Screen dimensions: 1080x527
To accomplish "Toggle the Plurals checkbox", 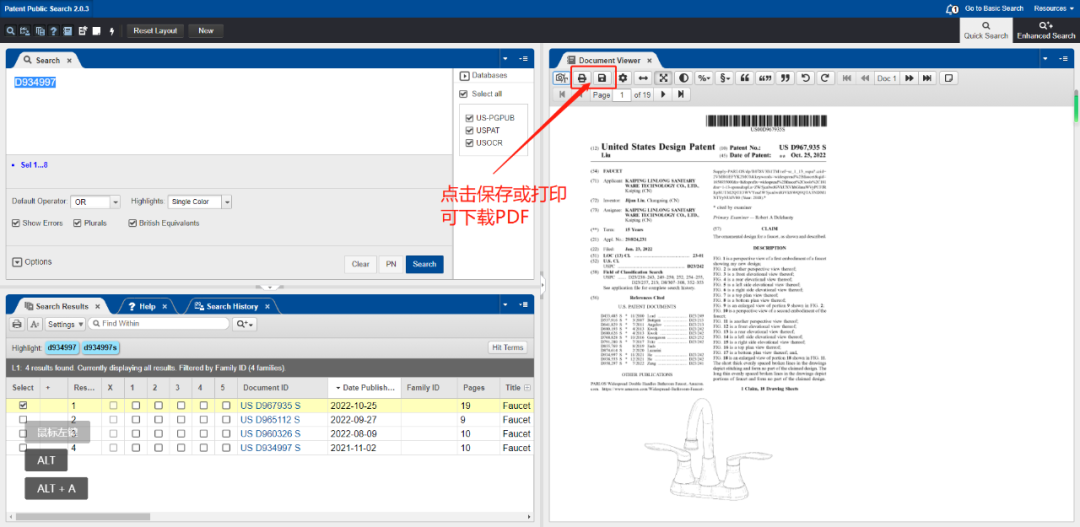I will pyautogui.click(x=77, y=223).
